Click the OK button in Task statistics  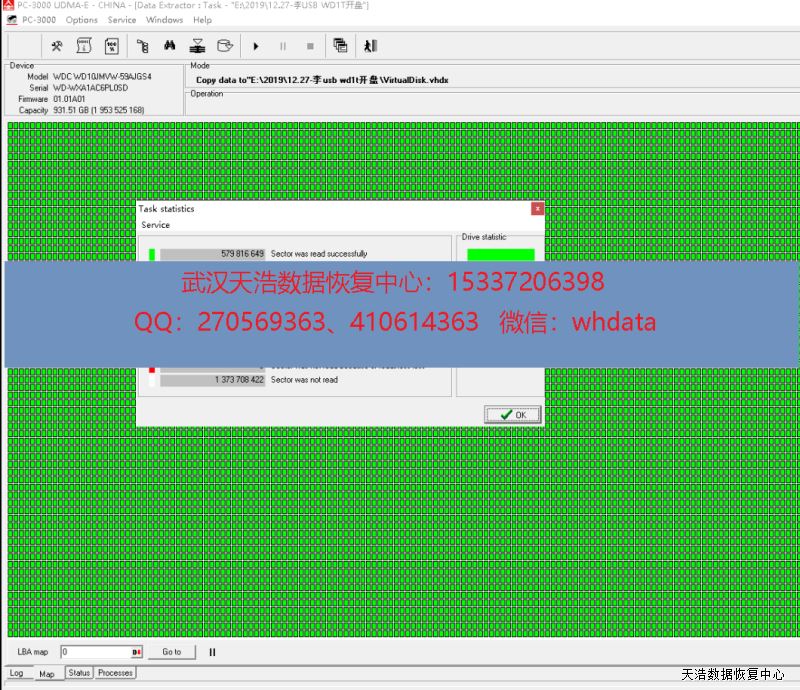[x=513, y=414]
